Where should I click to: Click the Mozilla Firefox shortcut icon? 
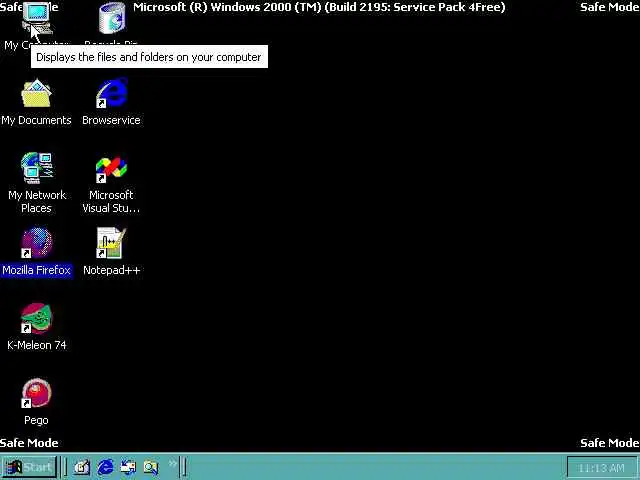[36, 243]
